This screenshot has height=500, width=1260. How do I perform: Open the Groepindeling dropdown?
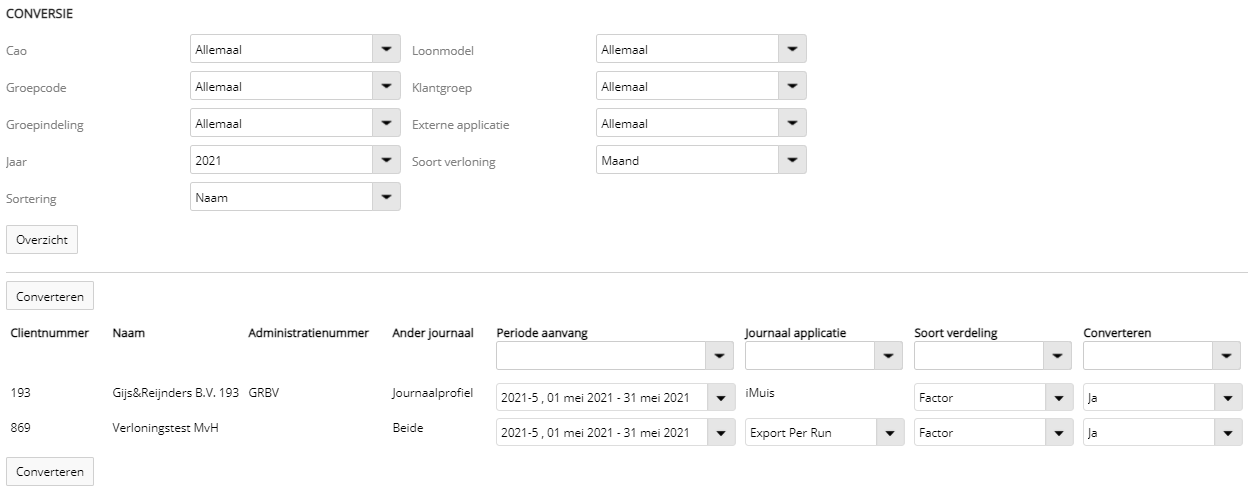pyautogui.click(x=295, y=123)
